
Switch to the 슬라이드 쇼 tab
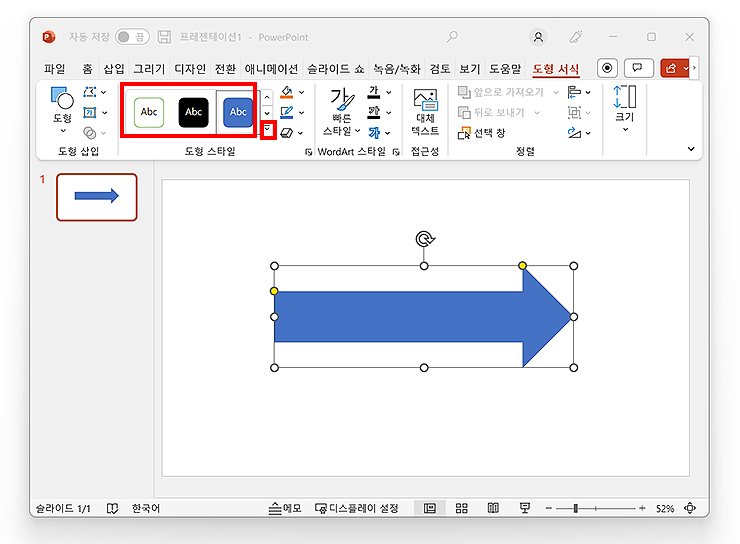pyautogui.click(x=336, y=69)
